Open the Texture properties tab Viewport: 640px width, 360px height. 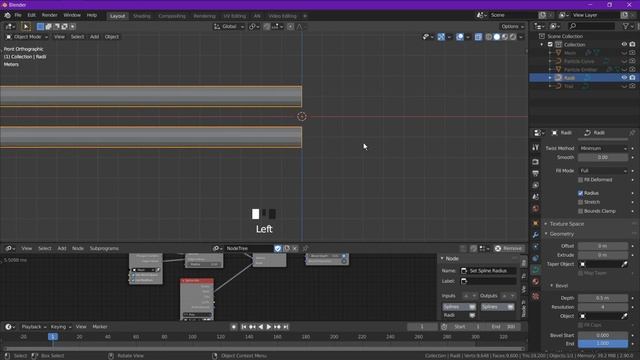coord(536,296)
